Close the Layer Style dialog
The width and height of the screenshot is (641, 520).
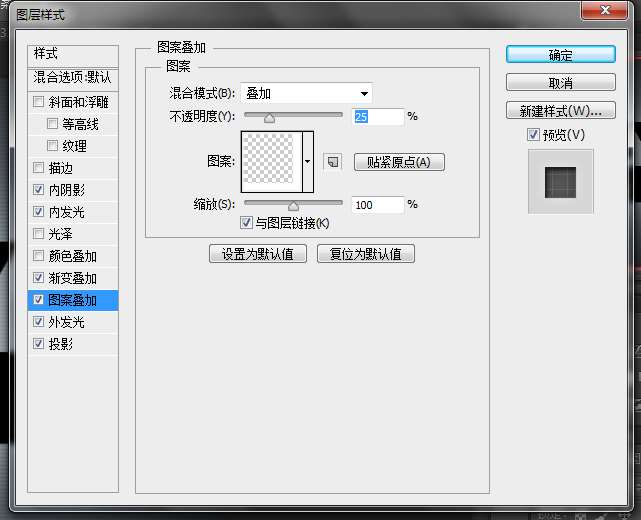[x=604, y=10]
